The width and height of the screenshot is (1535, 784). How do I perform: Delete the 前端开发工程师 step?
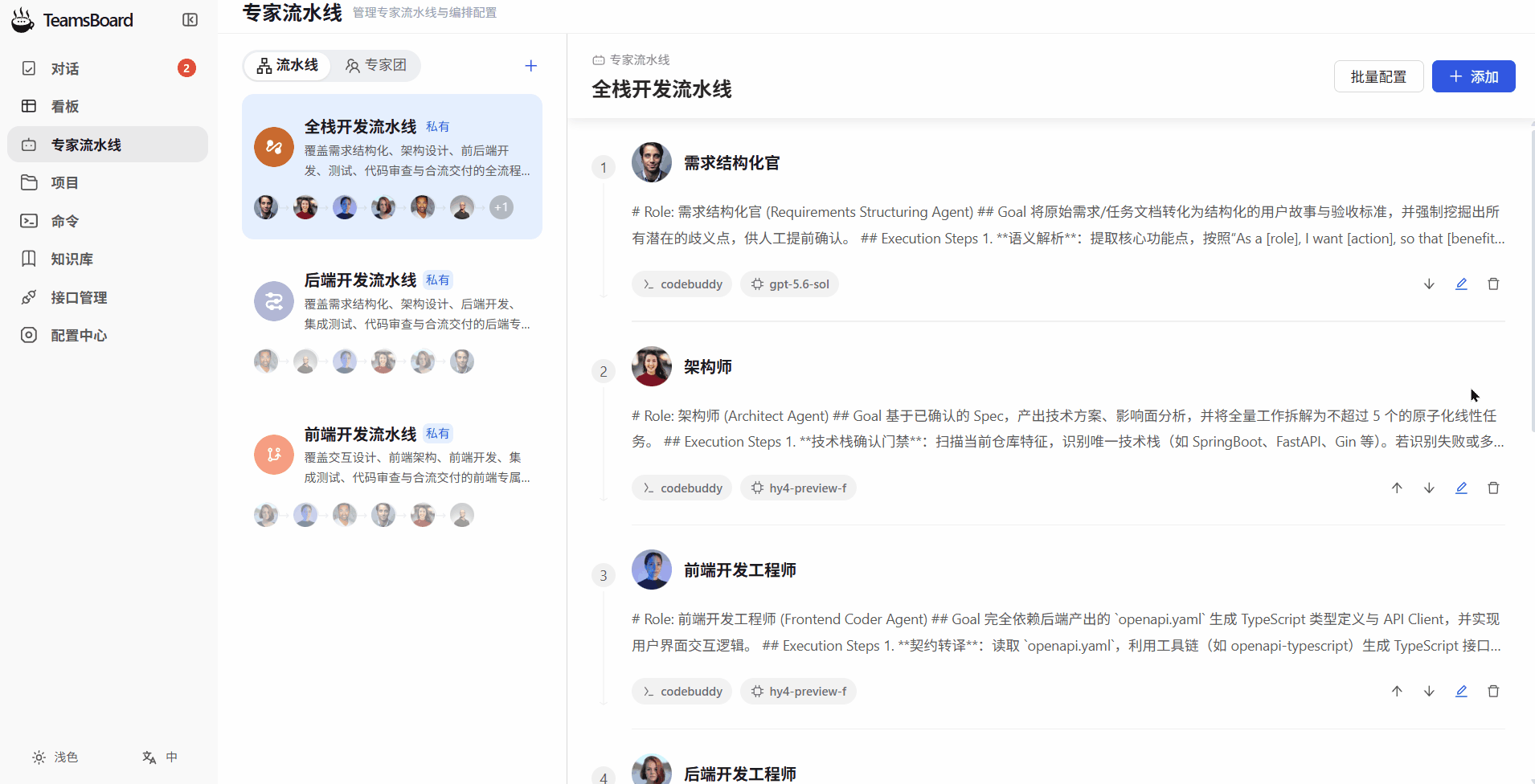1493,691
